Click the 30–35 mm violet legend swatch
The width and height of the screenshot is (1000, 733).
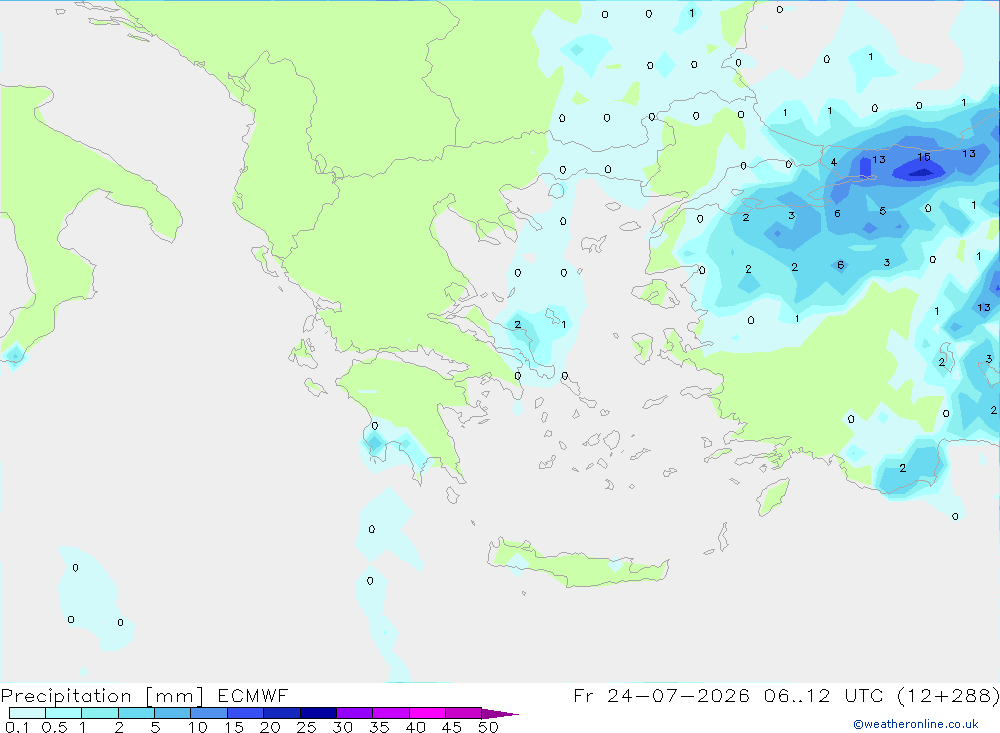click(355, 713)
